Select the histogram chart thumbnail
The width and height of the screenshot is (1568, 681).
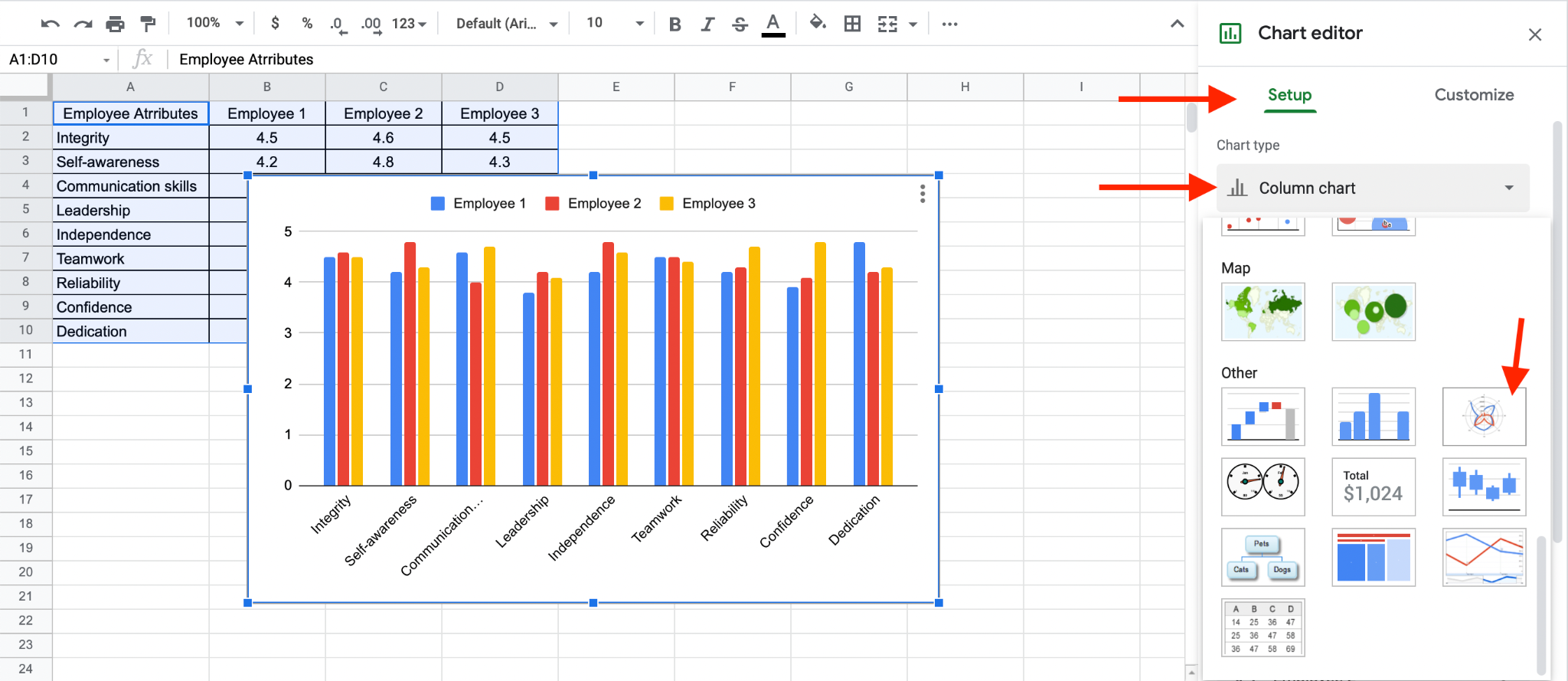click(x=1374, y=416)
